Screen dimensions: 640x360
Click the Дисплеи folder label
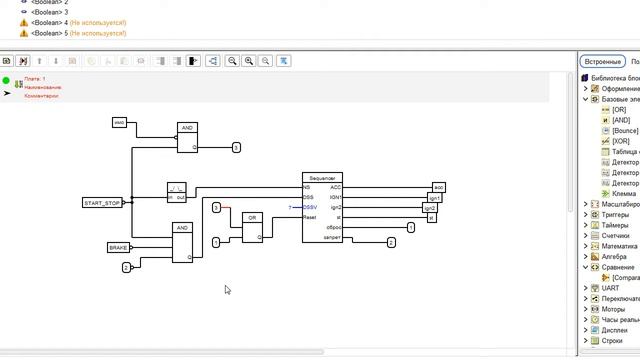[x=615, y=330]
